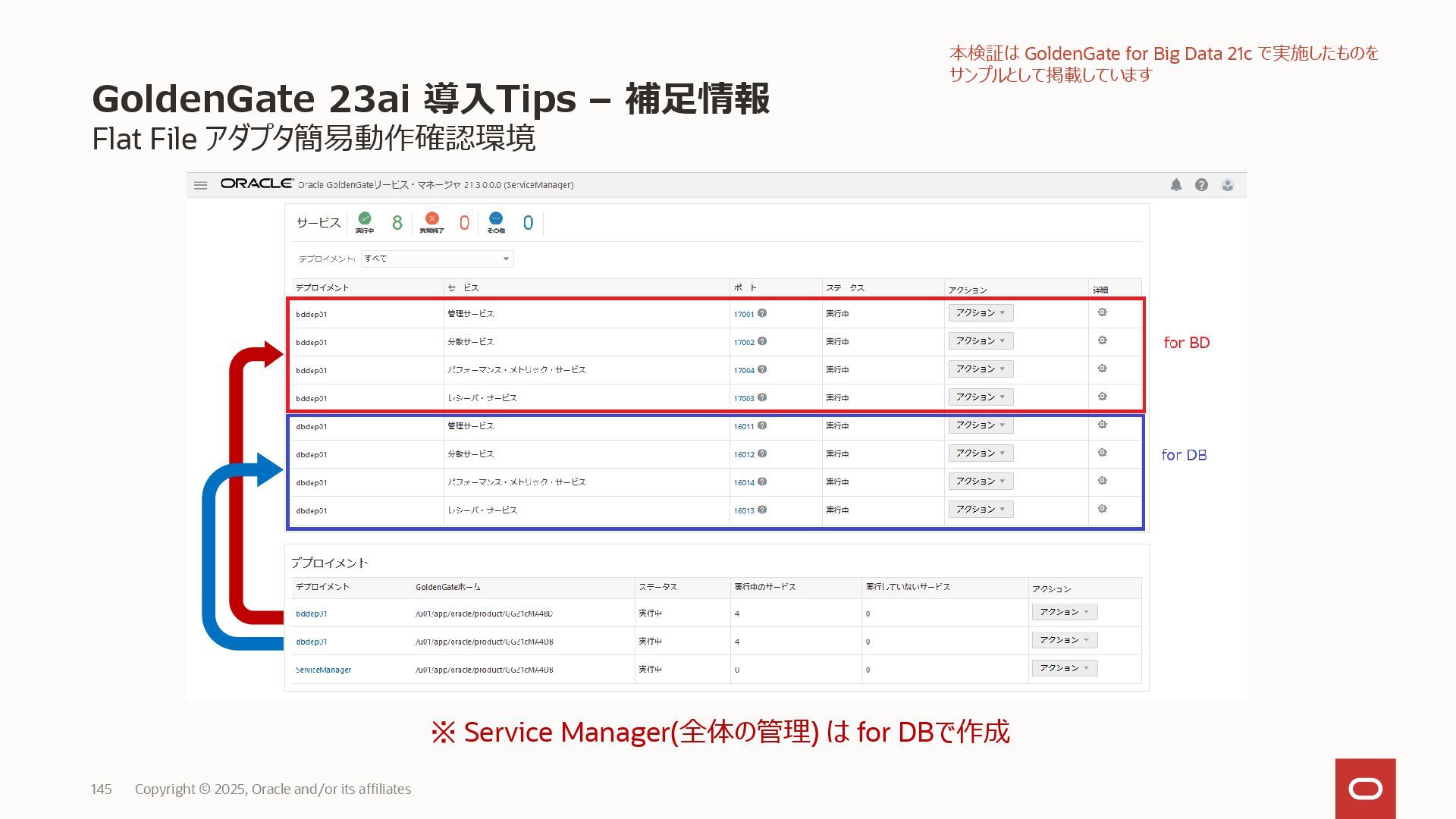Open the hamburger navigation menu
1456x819 pixels.
(x=200, y=185)
